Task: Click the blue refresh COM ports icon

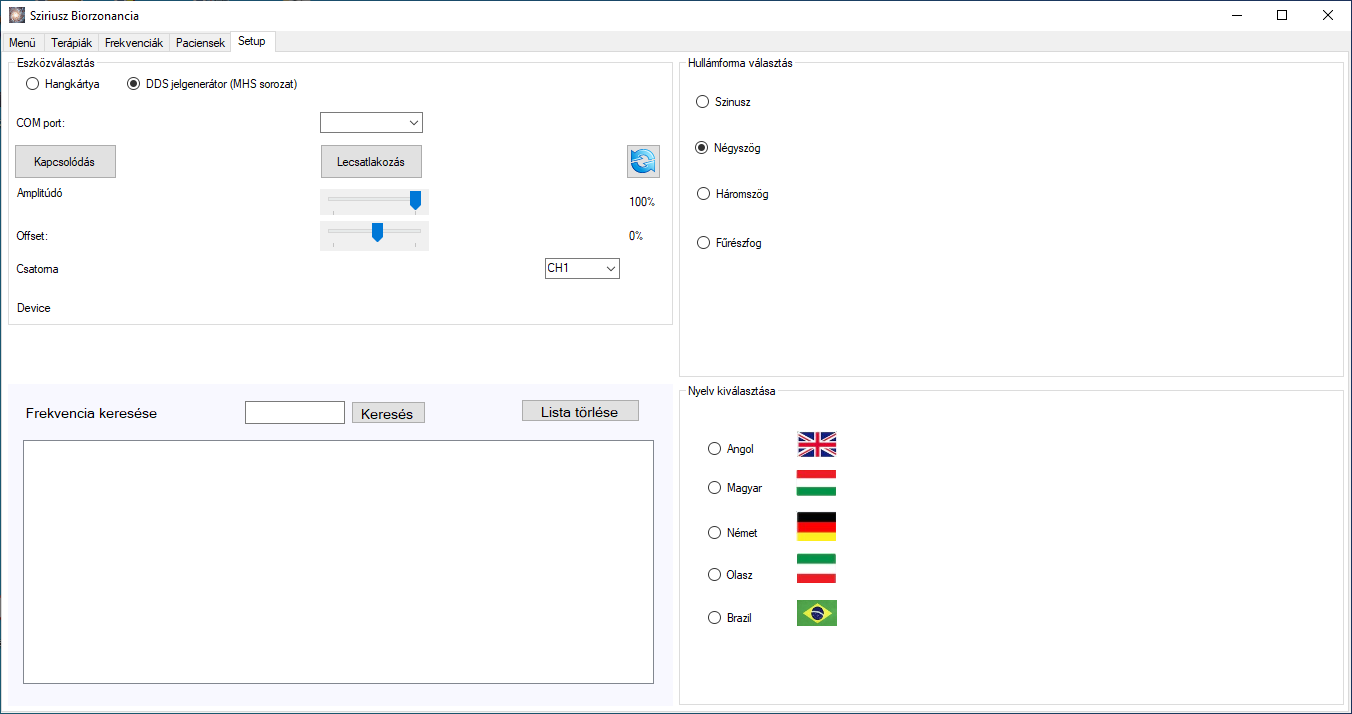Action: [x=643, y=161]
